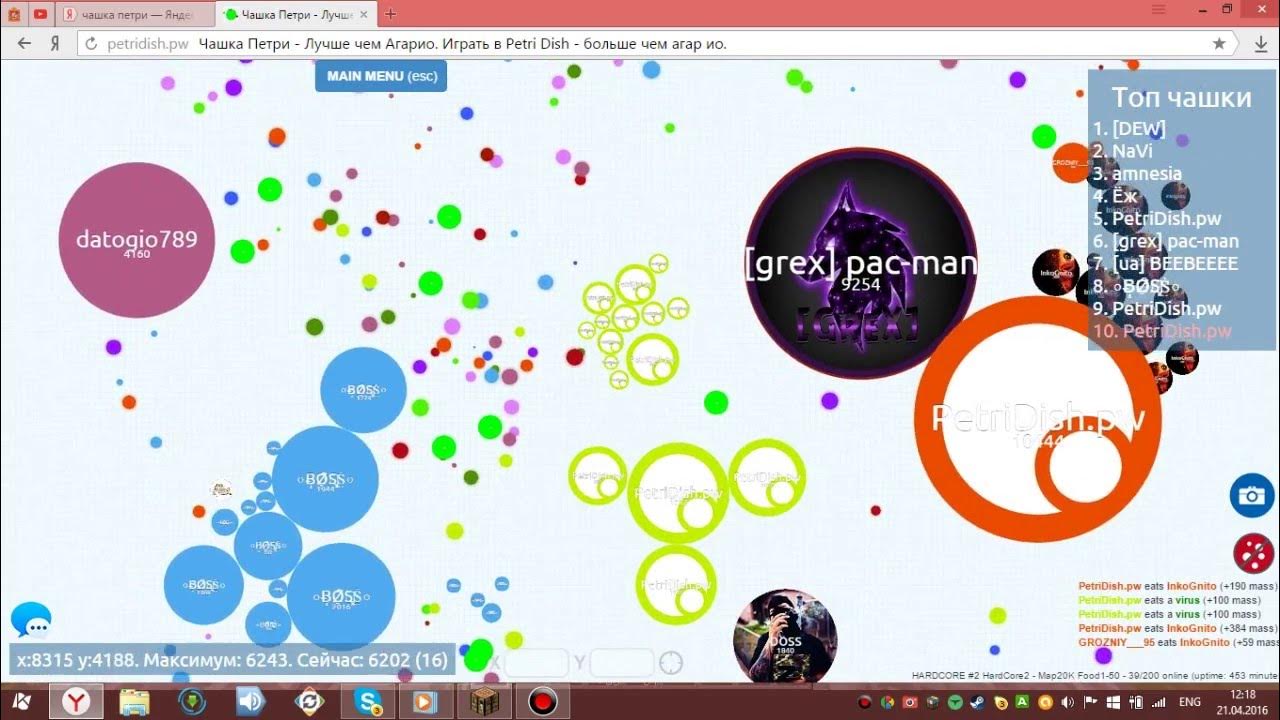Open the clock showing 12:18 21.04.2016
This screenshot has width=1280, height=720.
pos(1243,702)
